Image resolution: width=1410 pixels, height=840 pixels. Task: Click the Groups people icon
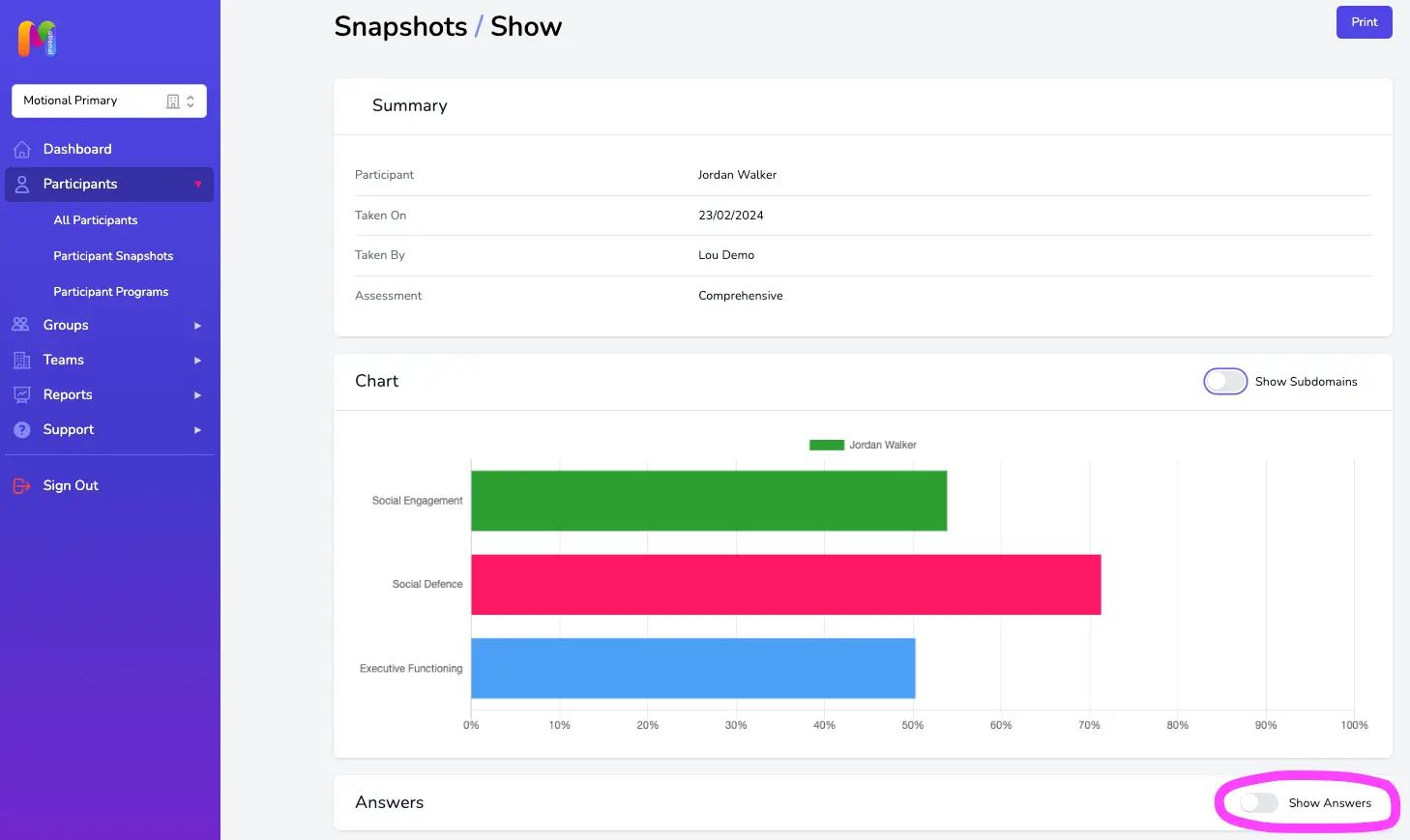(x=20, y=325)
